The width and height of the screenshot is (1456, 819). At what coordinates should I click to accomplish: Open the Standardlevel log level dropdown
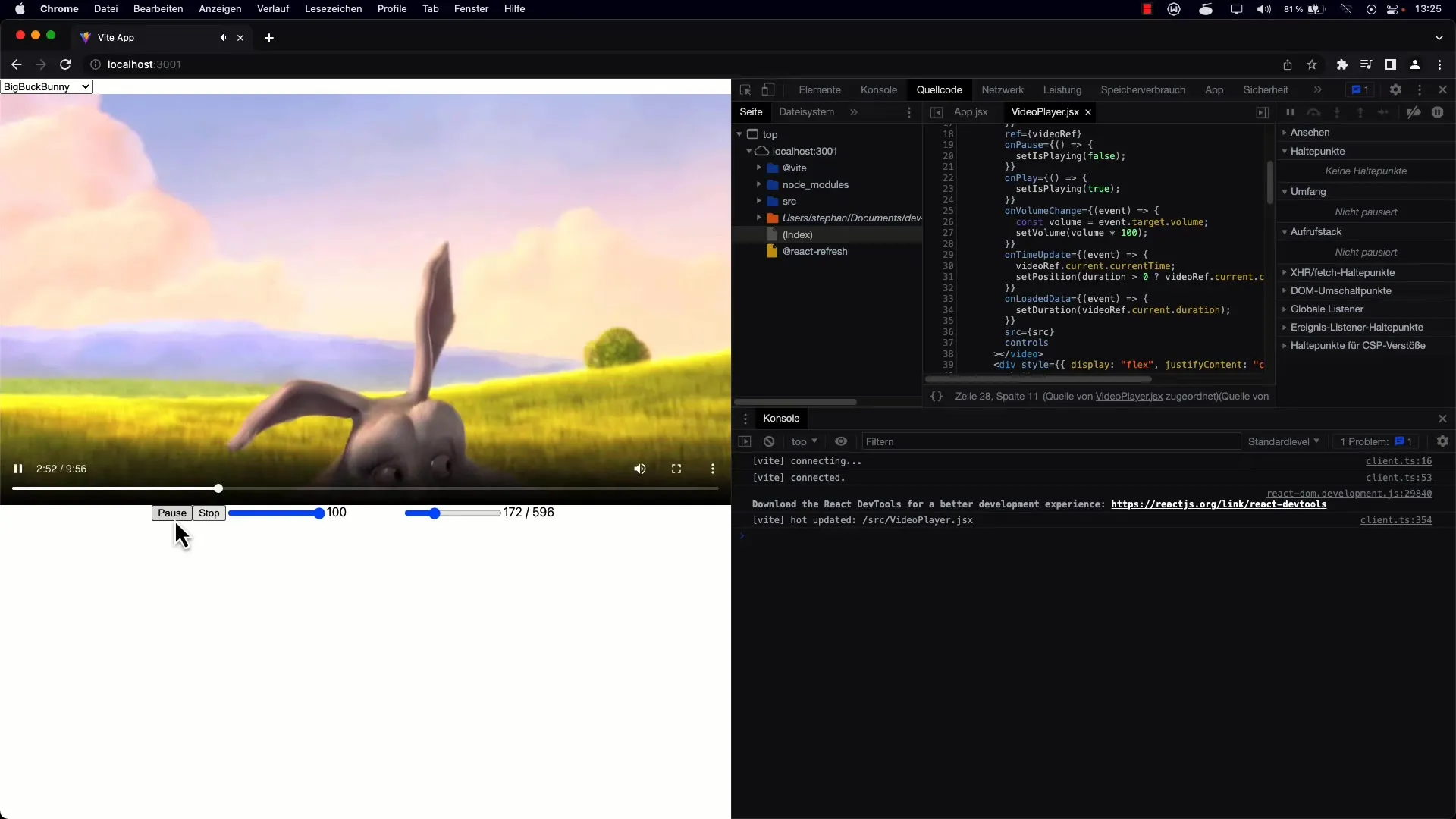[x=1284, y=441]
